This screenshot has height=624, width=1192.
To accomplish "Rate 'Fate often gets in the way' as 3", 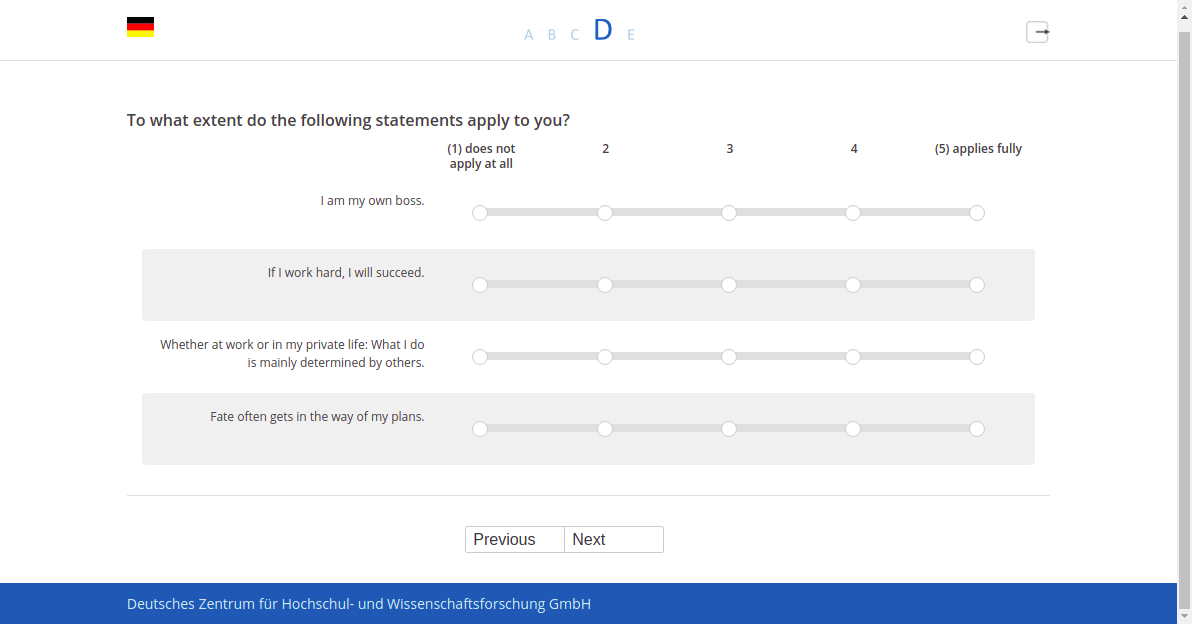I will click(728, 429).
